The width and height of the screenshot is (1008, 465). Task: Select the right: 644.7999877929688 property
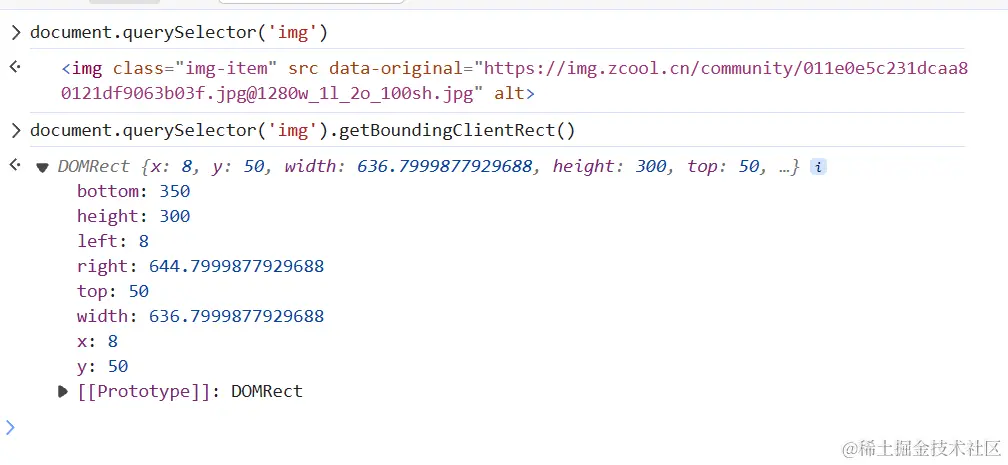pyautogui.click(x=201, y=266)
